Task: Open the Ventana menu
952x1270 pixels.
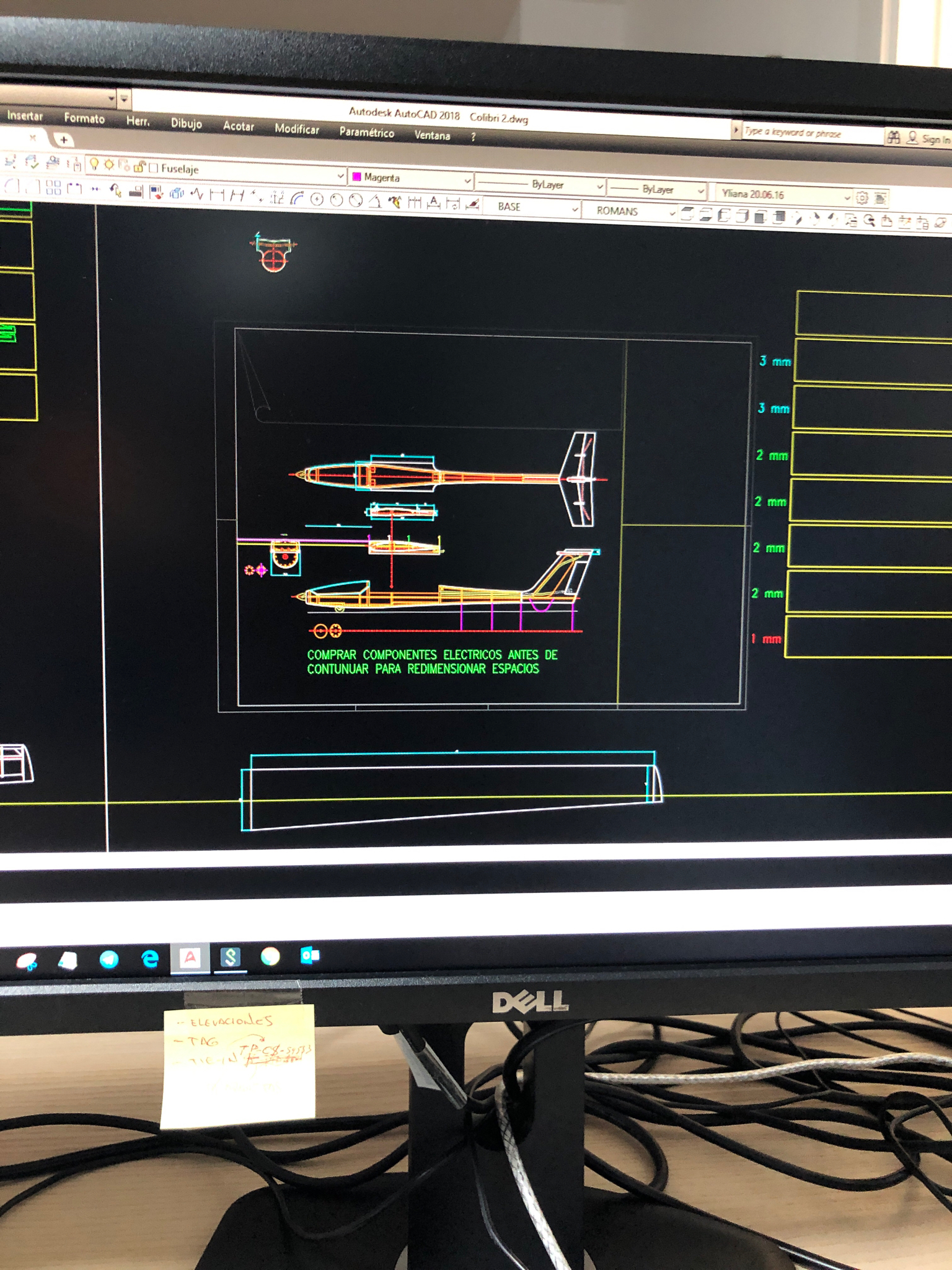Action: [x=432, y=135]
